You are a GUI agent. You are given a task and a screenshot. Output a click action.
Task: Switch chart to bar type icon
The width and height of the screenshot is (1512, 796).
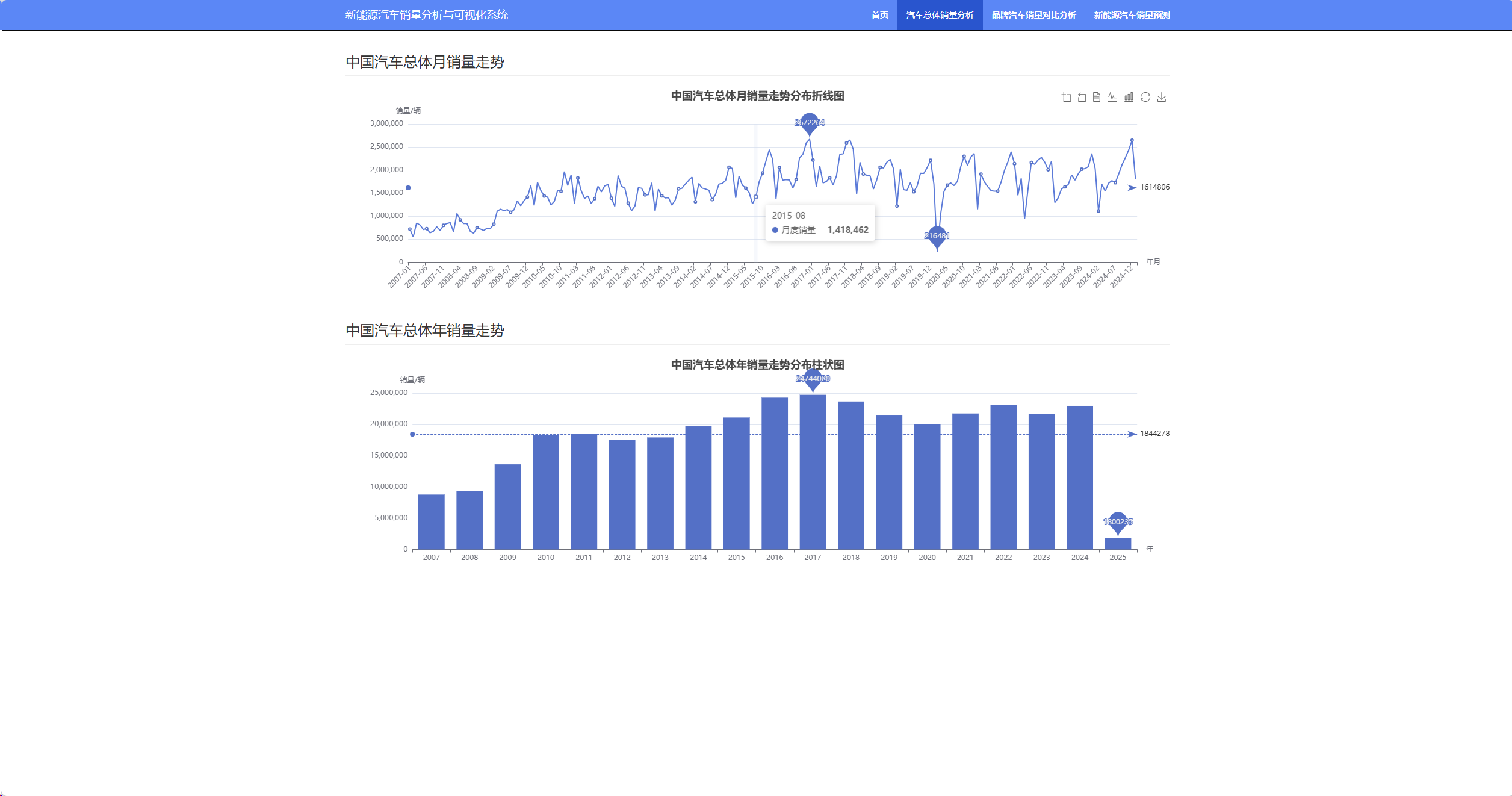[1129, 97]
